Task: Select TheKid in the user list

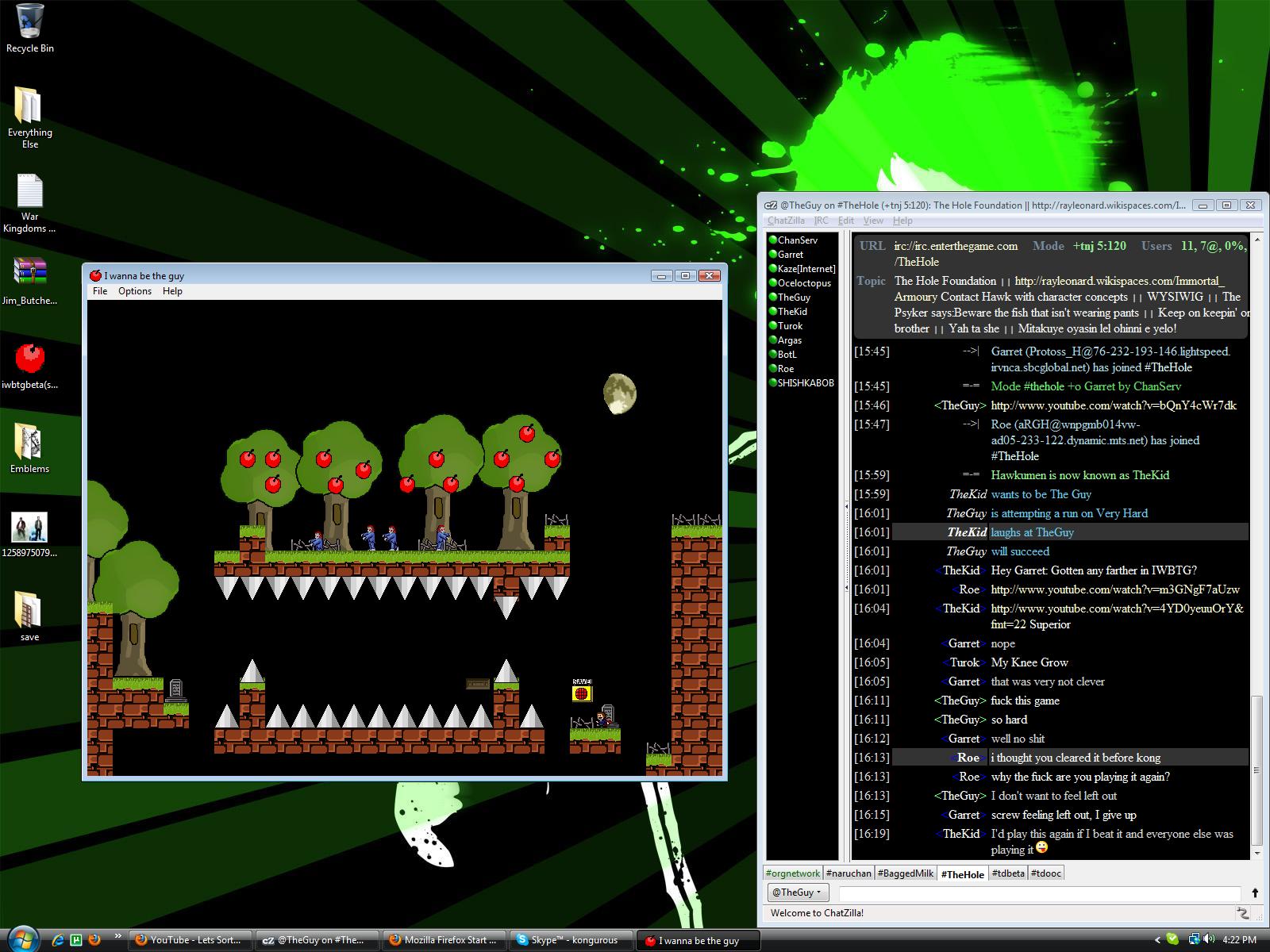Action: [x=802, y=312]
